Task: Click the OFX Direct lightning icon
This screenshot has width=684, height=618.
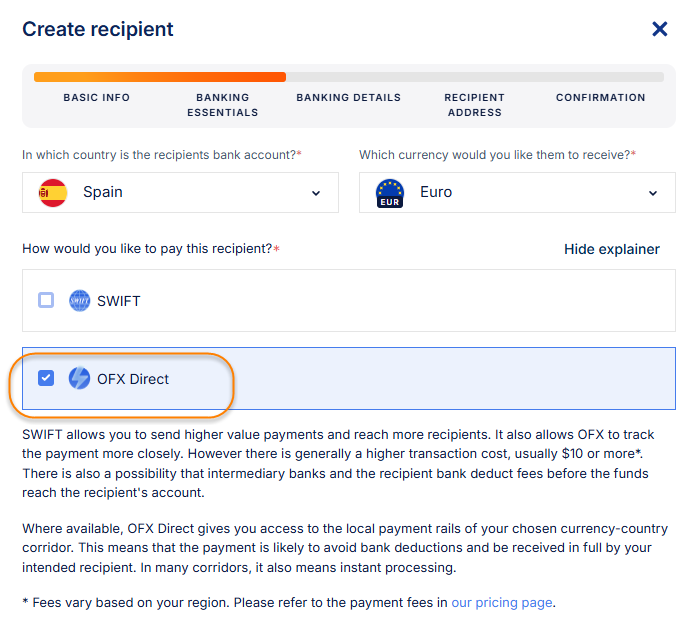Action: click(79, 379)
